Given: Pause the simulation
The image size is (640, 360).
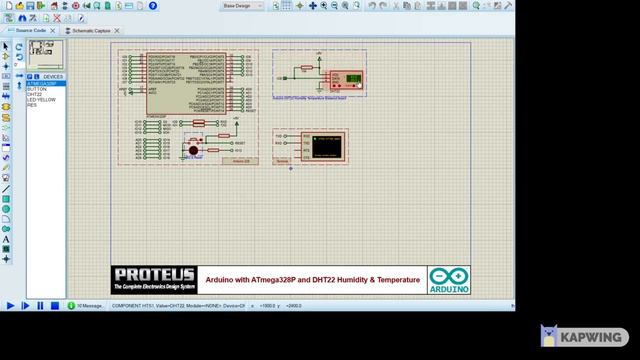Looking at the screenshot, I should click(40, 305).
